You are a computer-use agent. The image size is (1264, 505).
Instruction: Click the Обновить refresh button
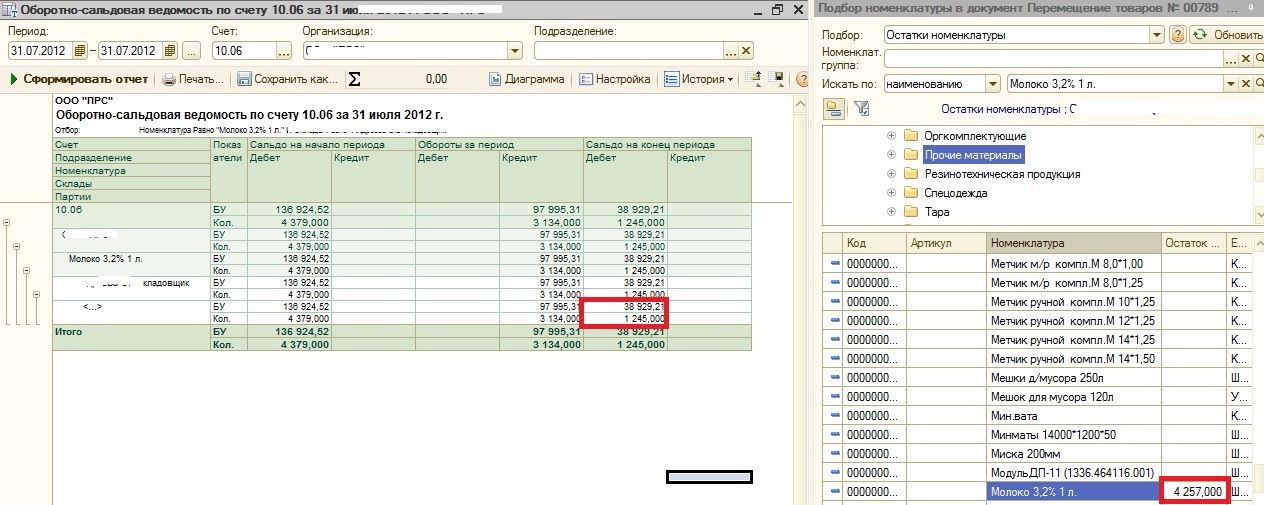tap(1228, 35)
